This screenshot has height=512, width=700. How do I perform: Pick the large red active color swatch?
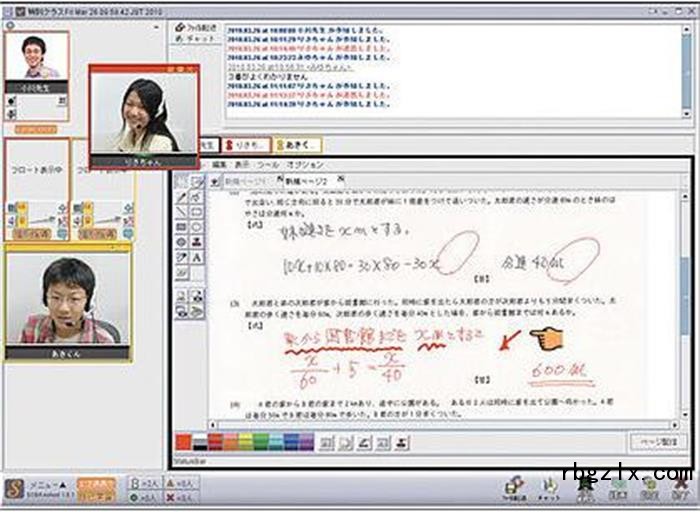click(183, 442)
